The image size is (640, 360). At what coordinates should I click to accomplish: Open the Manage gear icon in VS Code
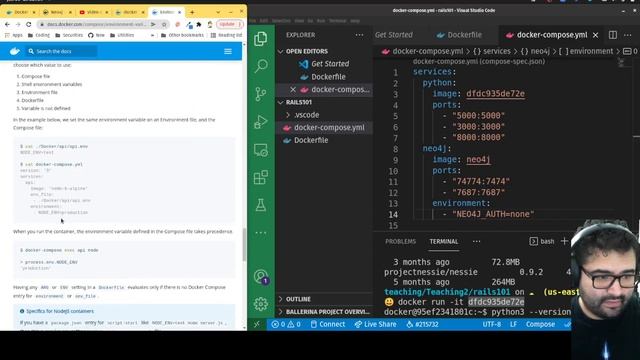coord(261,304)
